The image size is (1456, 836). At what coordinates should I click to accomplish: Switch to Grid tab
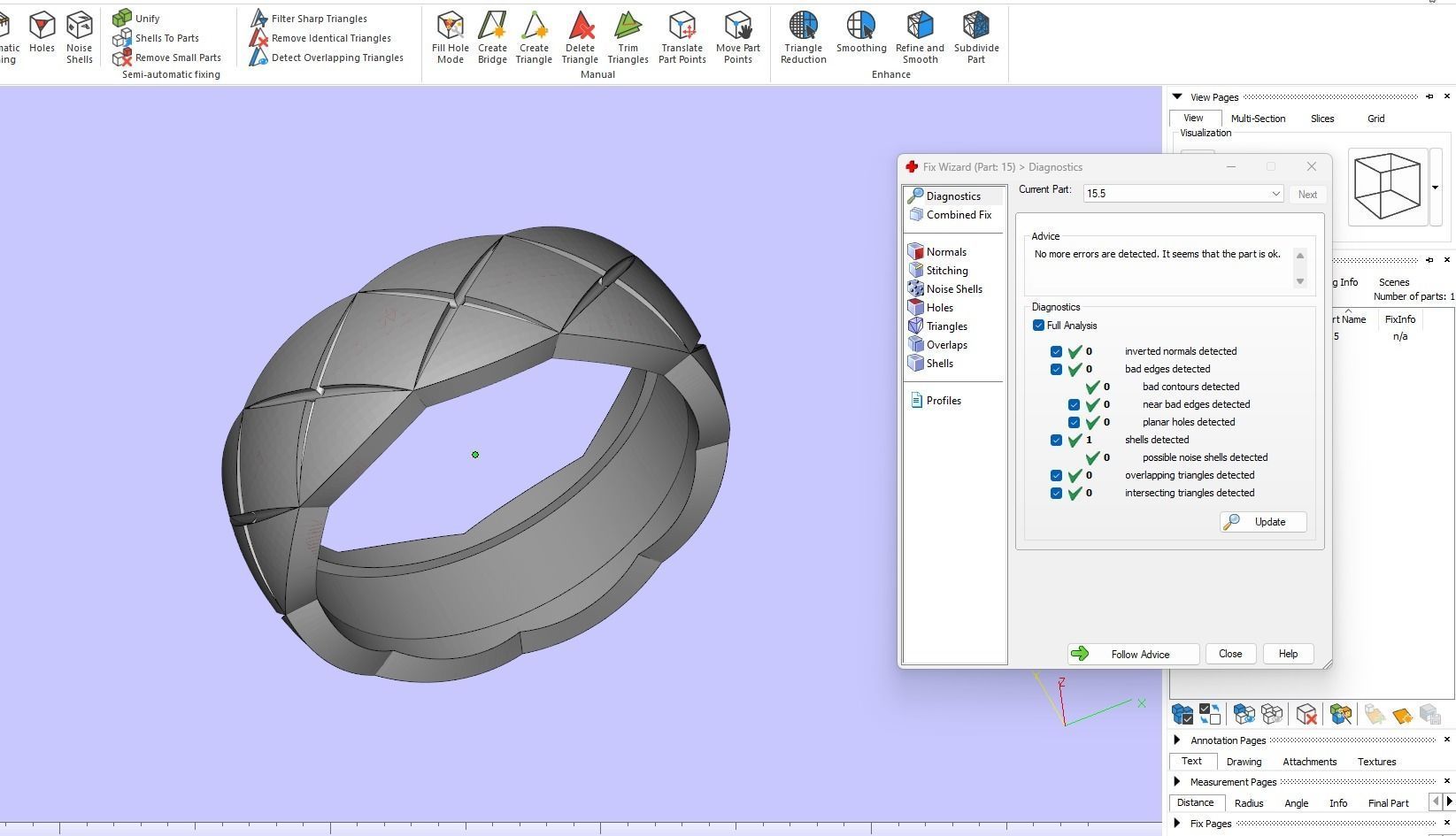[1375, 119]
